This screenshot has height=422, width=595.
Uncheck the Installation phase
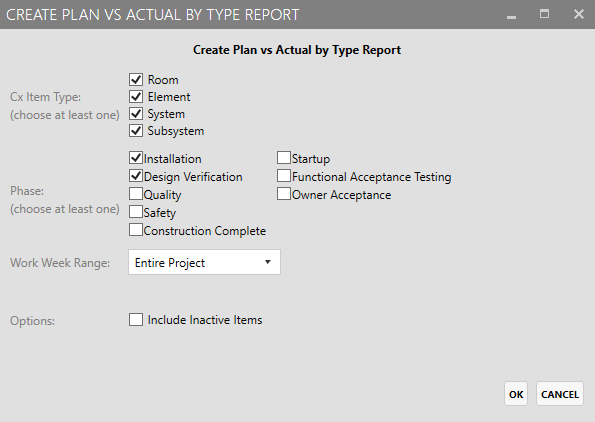click(136, 158)
